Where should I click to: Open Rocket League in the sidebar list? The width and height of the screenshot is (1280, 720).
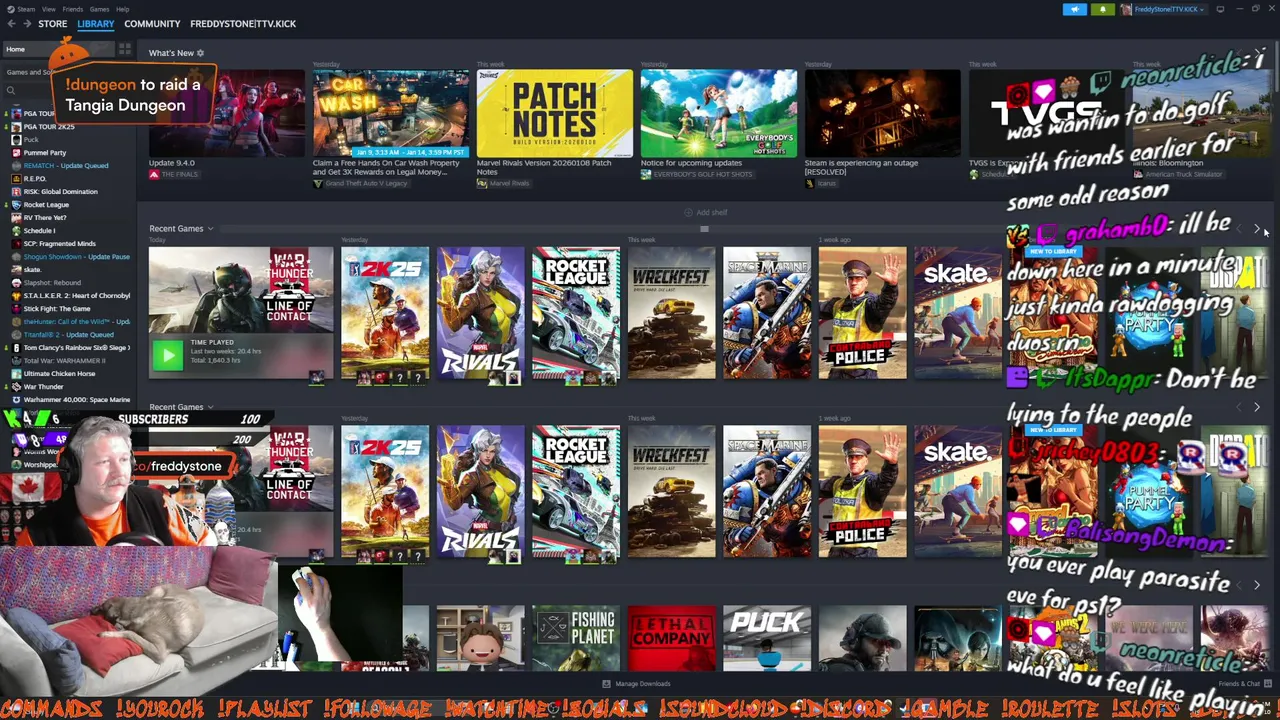[46, 204]
